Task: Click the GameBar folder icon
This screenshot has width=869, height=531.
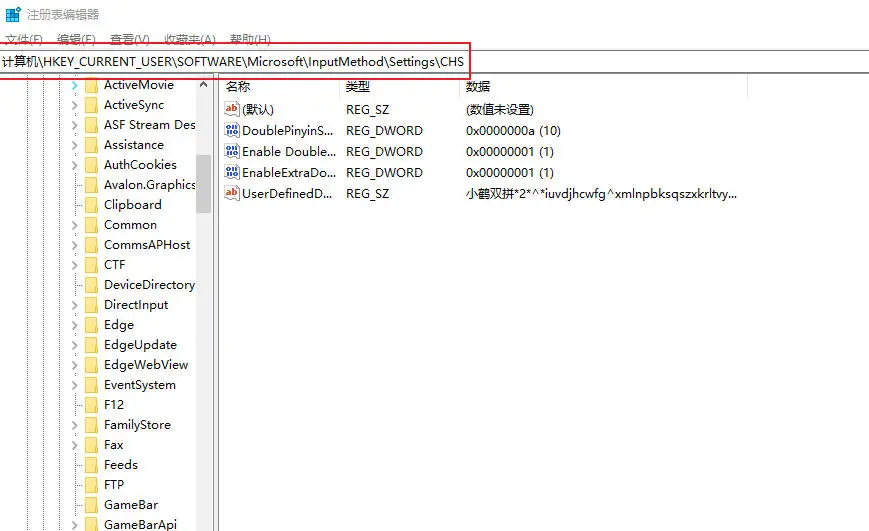Action: click(x=91, y=505)
